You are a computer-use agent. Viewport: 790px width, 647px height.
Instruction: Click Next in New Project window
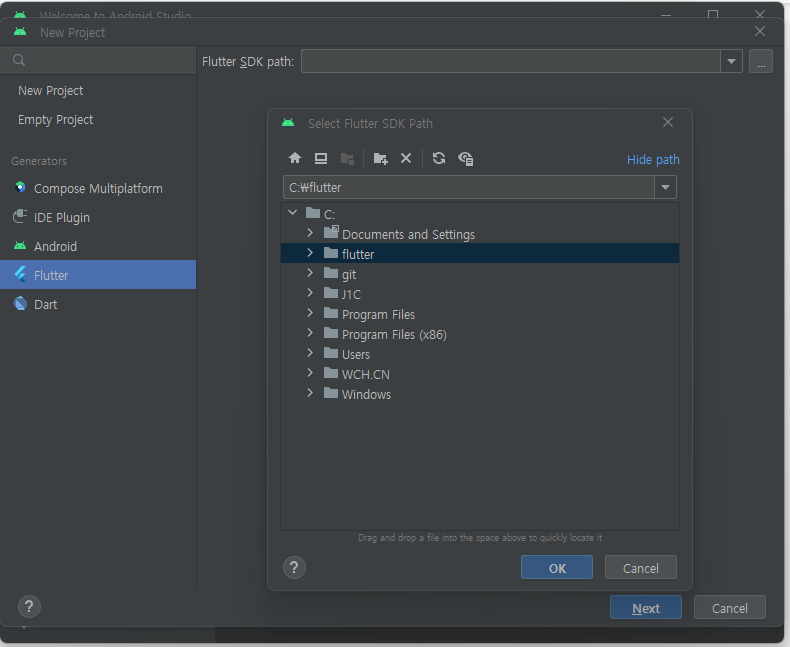(645, 608)
